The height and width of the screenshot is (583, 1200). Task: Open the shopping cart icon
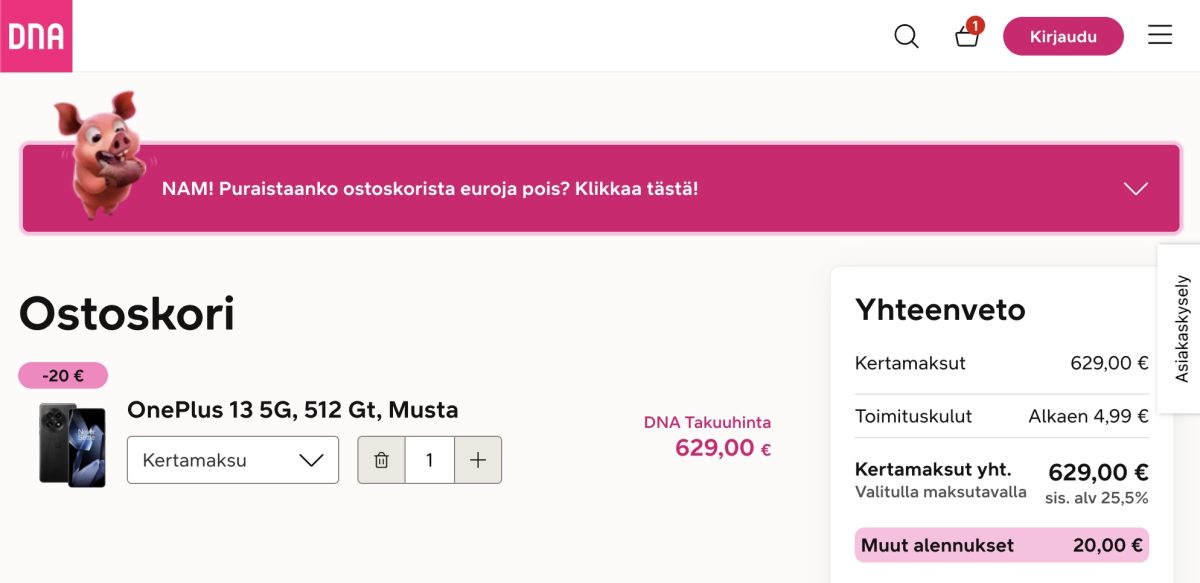point(966,38)
